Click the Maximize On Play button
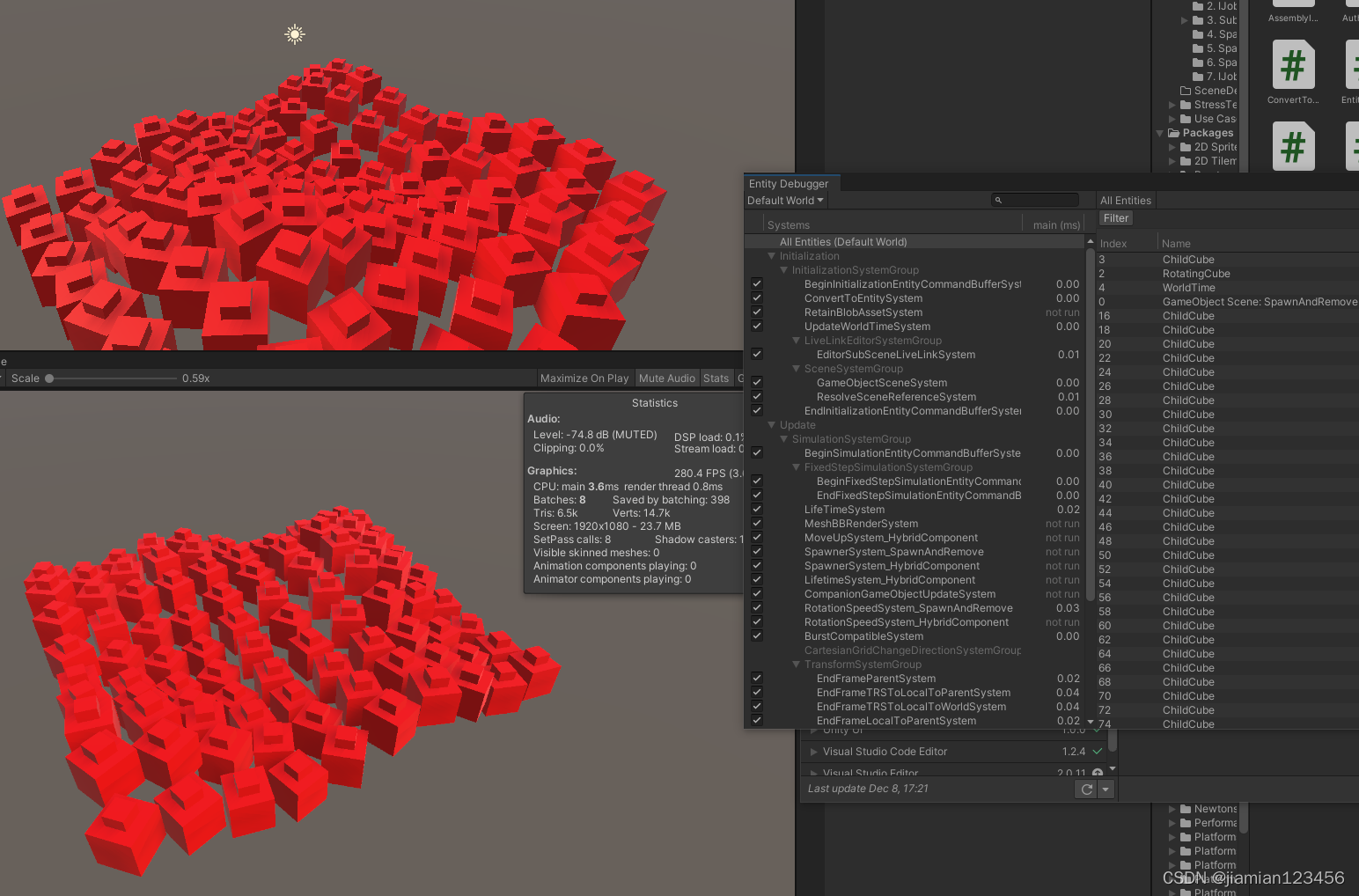This screenshot has height=896, width=1359. pyautogui.click(x=584, y=378)
